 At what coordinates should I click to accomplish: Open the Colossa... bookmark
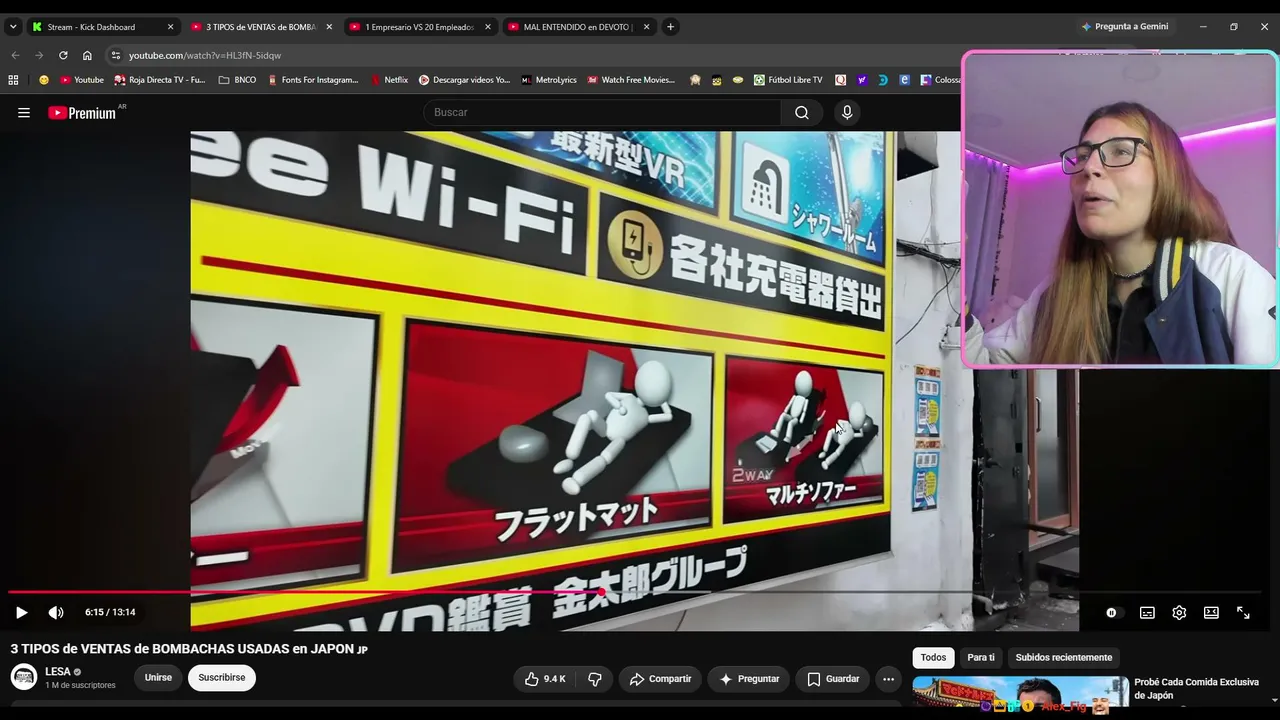click(x=940, y=80)
